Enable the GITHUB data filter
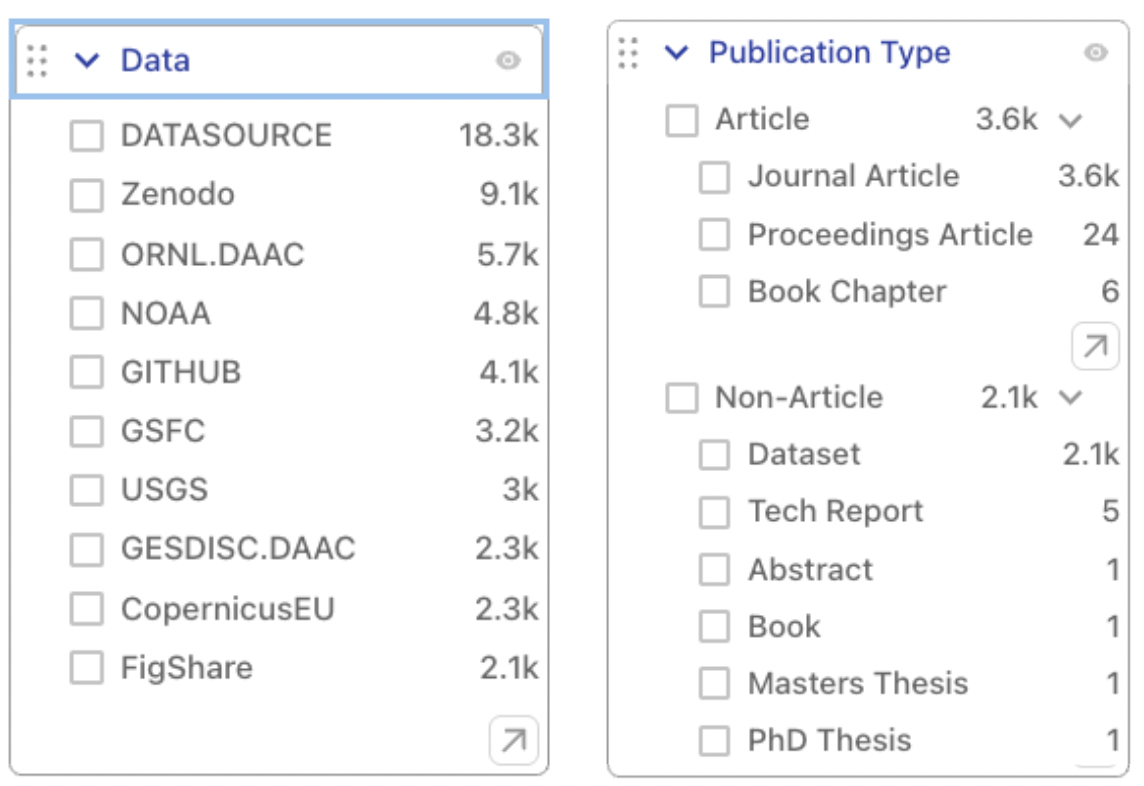This screenshot has height=786, width=1144. (87, 373)
